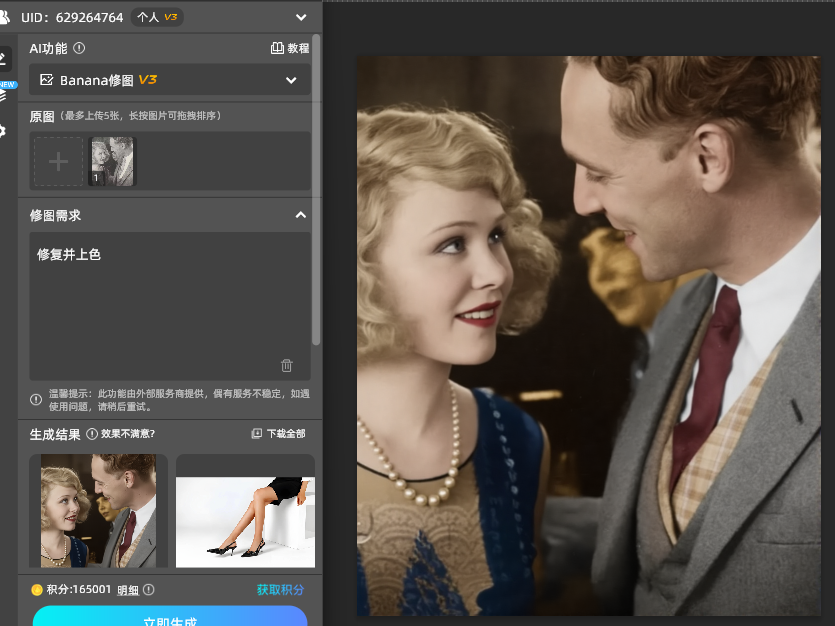Click the info icon next to AI功能
The height and width of the screenshot is (626, 835).
pos(80,48)
